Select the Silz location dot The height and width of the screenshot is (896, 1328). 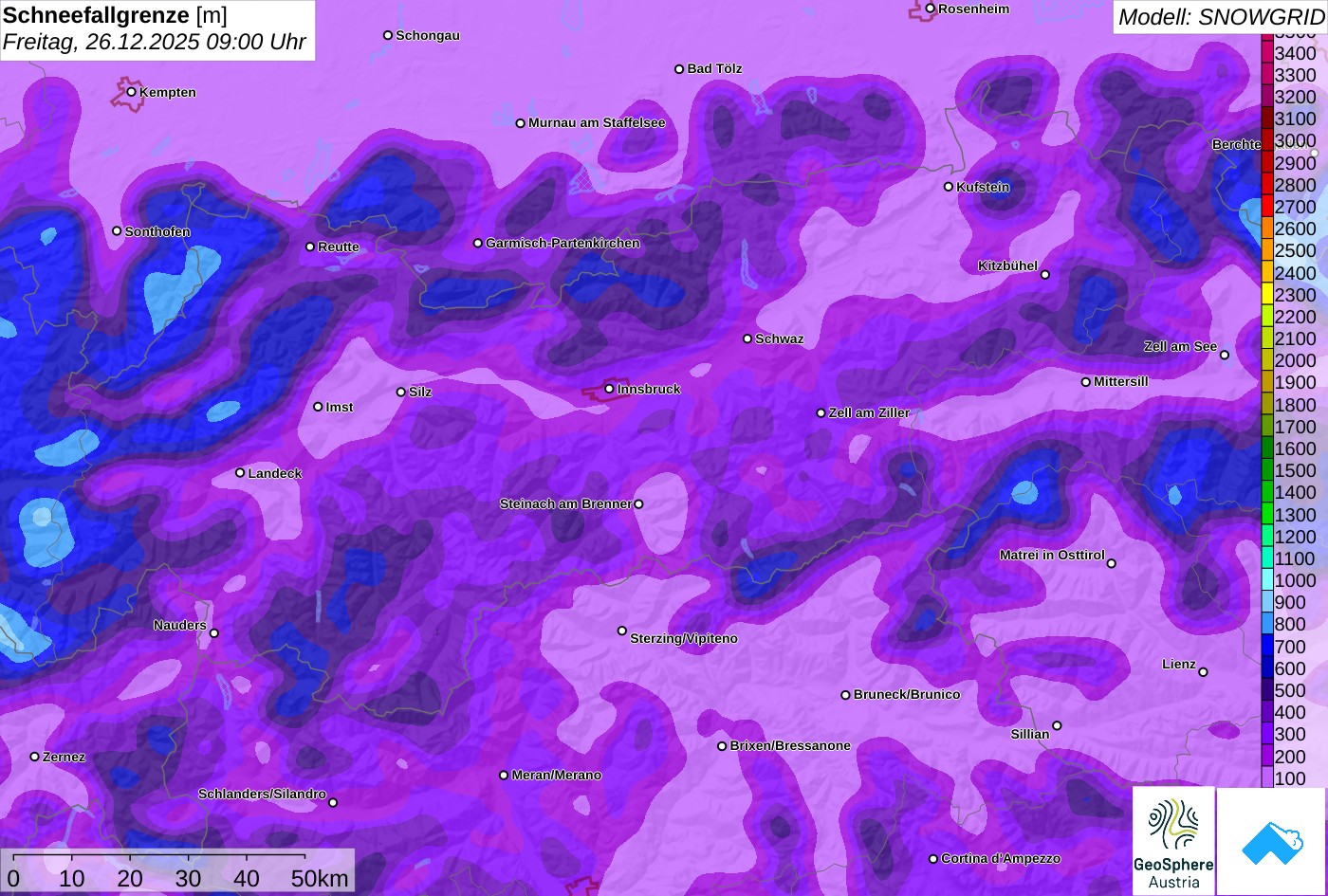pos(400,392)
